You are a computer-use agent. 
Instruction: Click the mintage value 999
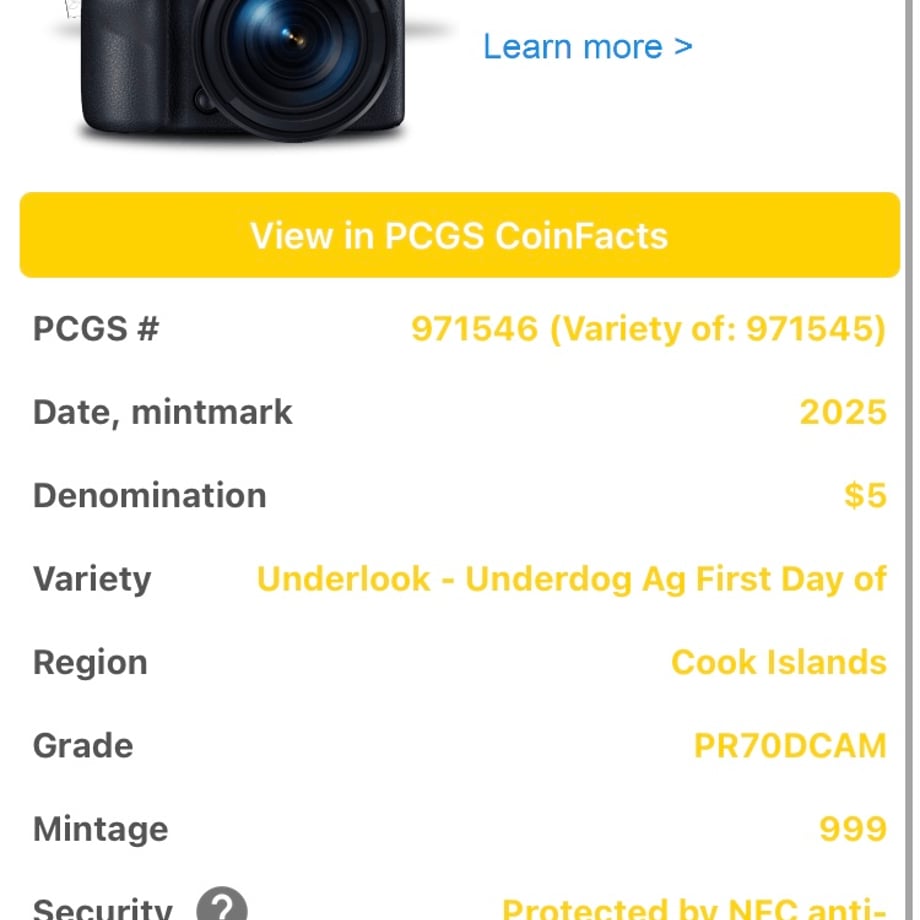pyautogui.click(x=853, y=829)
